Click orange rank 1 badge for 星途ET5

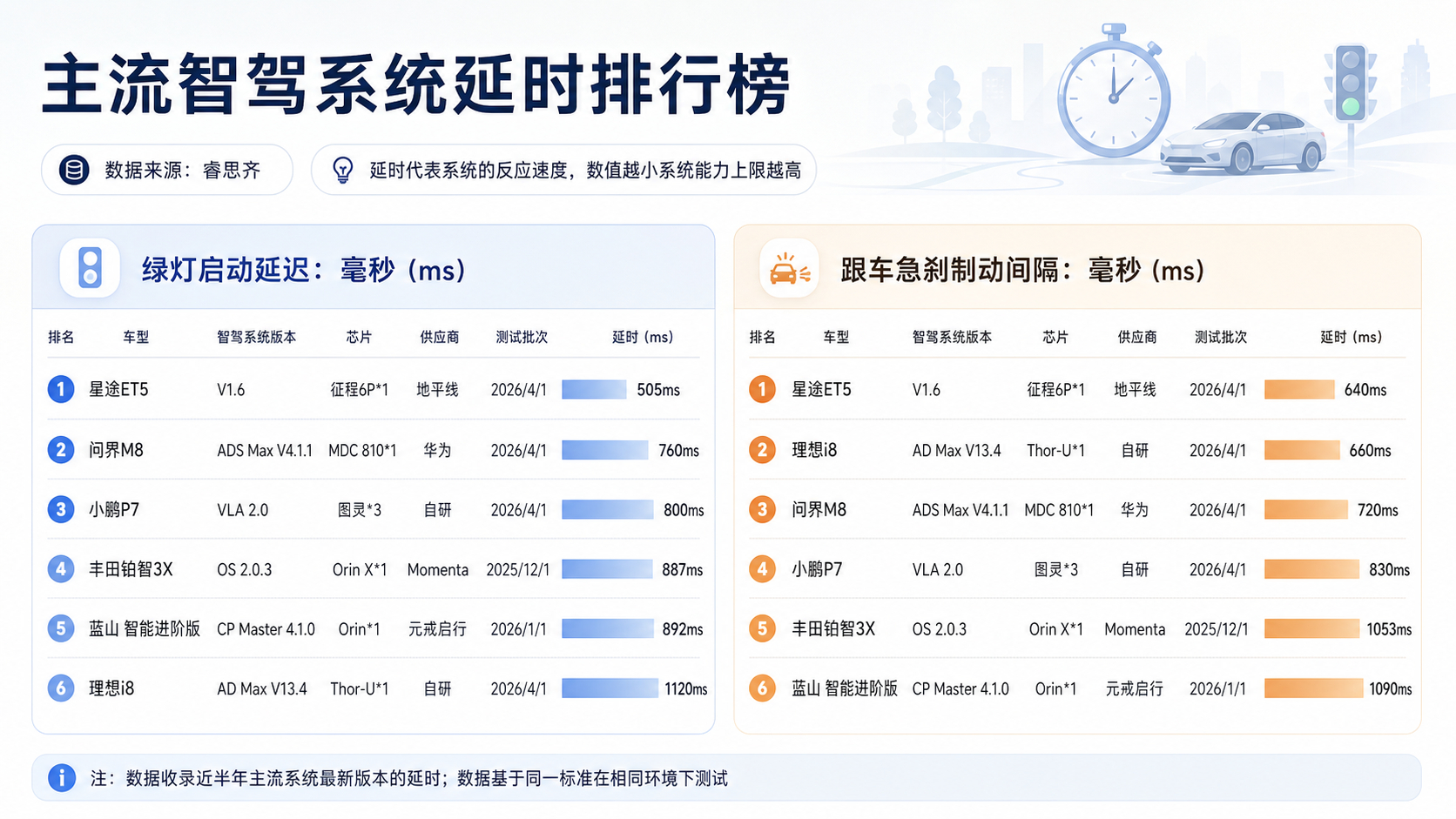762,388
